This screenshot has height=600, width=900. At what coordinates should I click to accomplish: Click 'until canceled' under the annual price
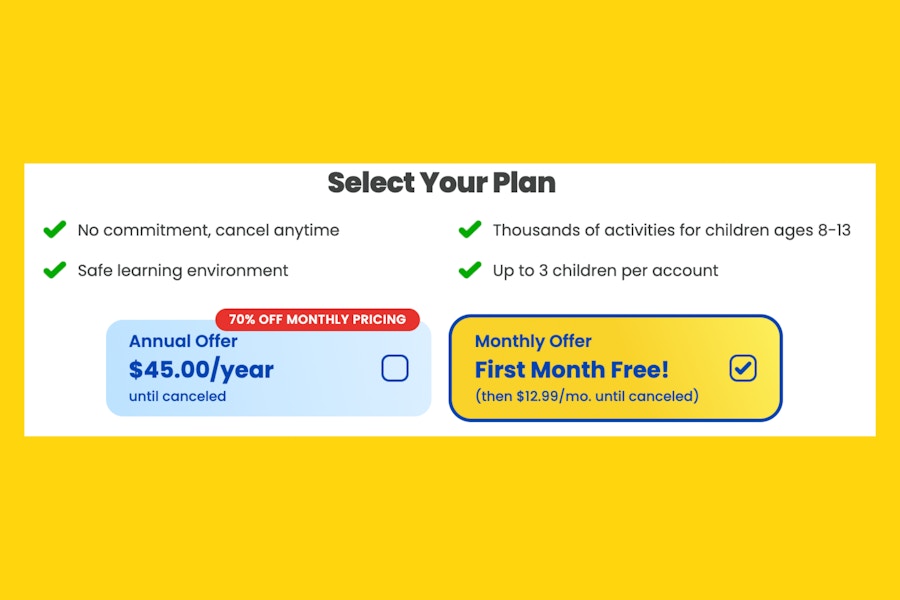177,396
